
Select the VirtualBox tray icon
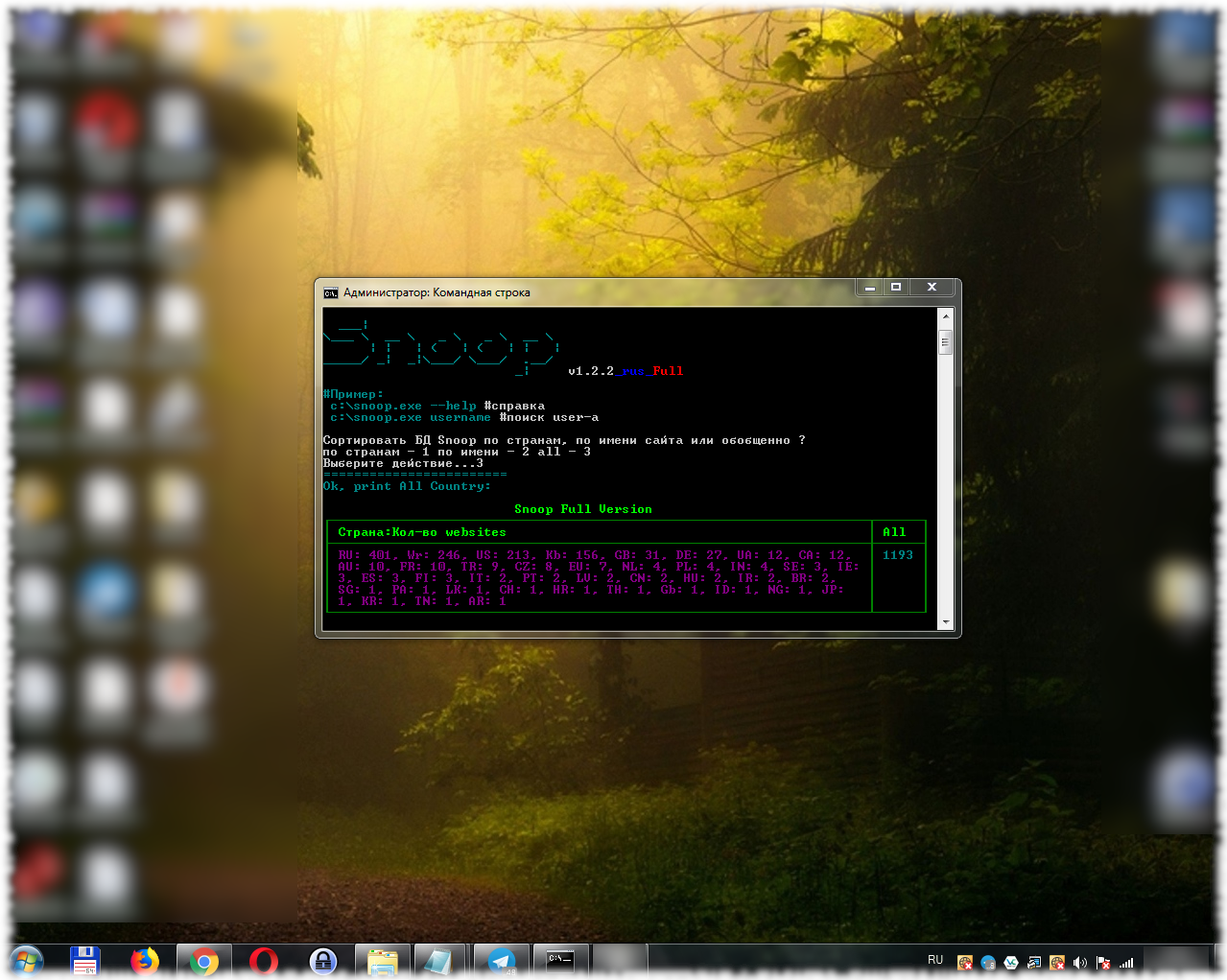(1010, 962)
